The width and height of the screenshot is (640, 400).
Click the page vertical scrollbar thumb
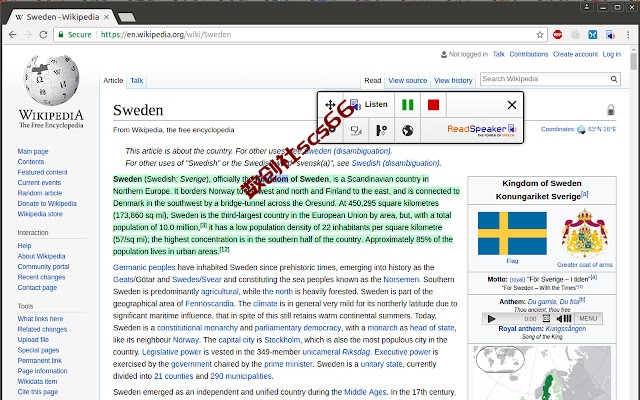[633, 61]
